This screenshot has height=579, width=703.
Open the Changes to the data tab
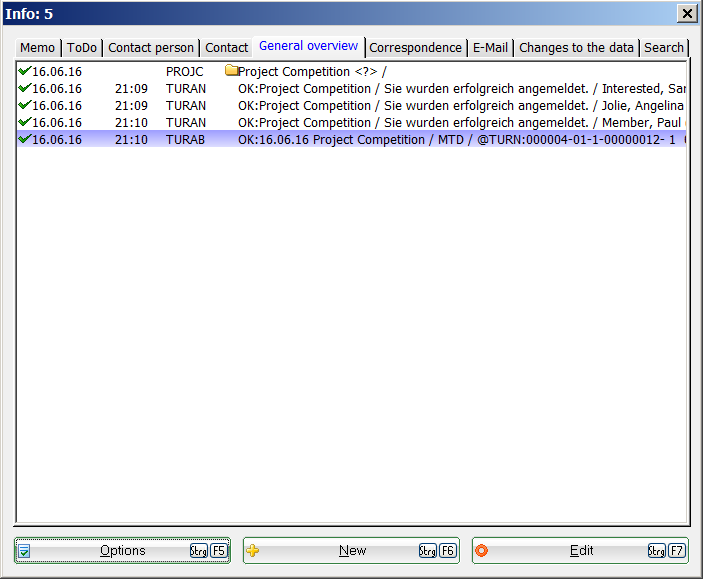(x=576, y=48)
